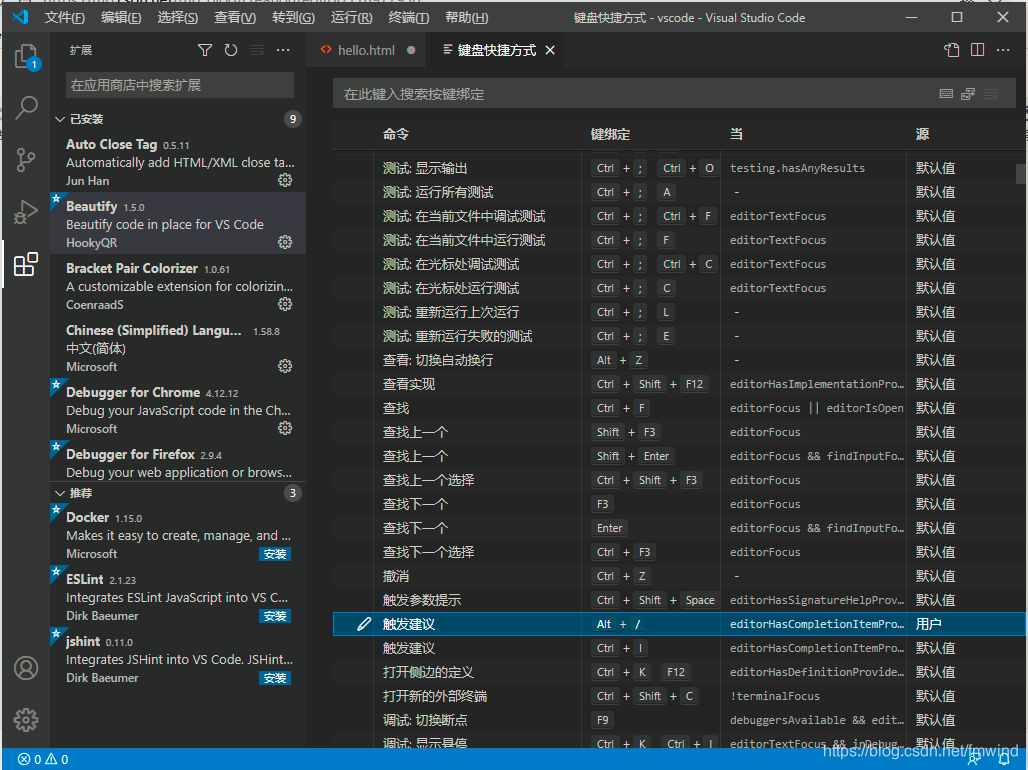Filter extensions with the funnel icon
Image resolution: width=1028 pixels, height=770 pixels.
click(205, 50)
